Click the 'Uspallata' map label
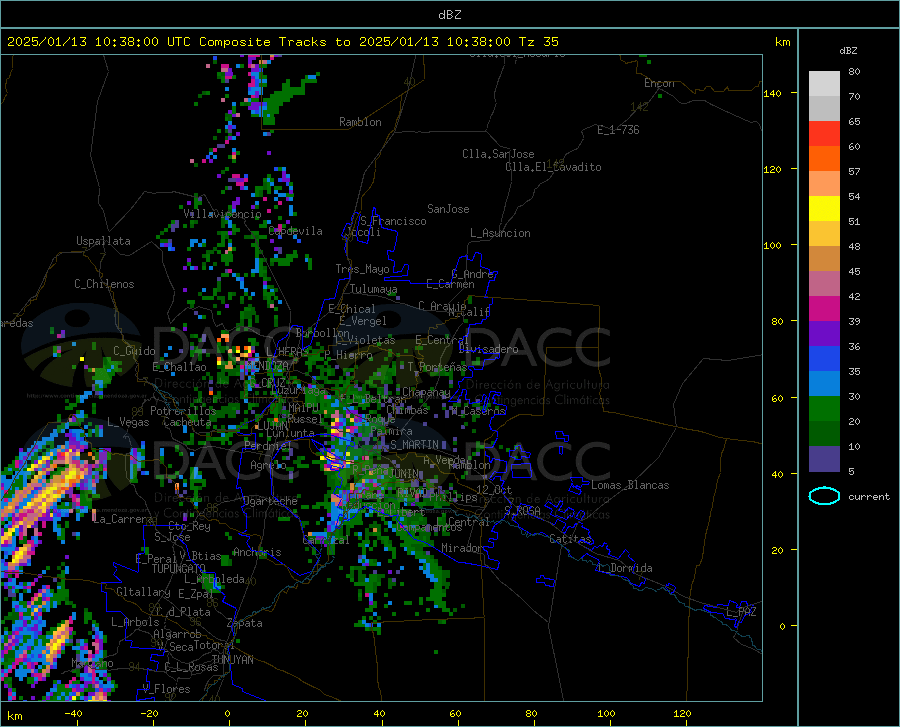Screen dimensions: 900x727 pos(103,241)
